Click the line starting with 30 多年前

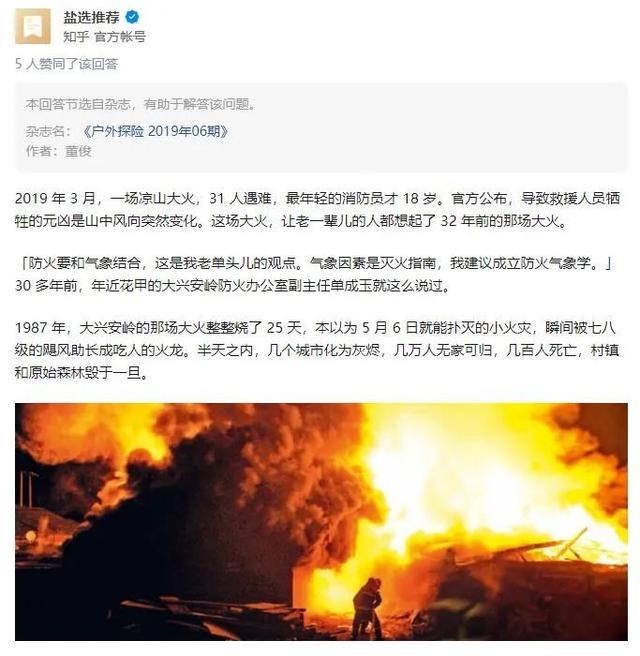(232, 286)
